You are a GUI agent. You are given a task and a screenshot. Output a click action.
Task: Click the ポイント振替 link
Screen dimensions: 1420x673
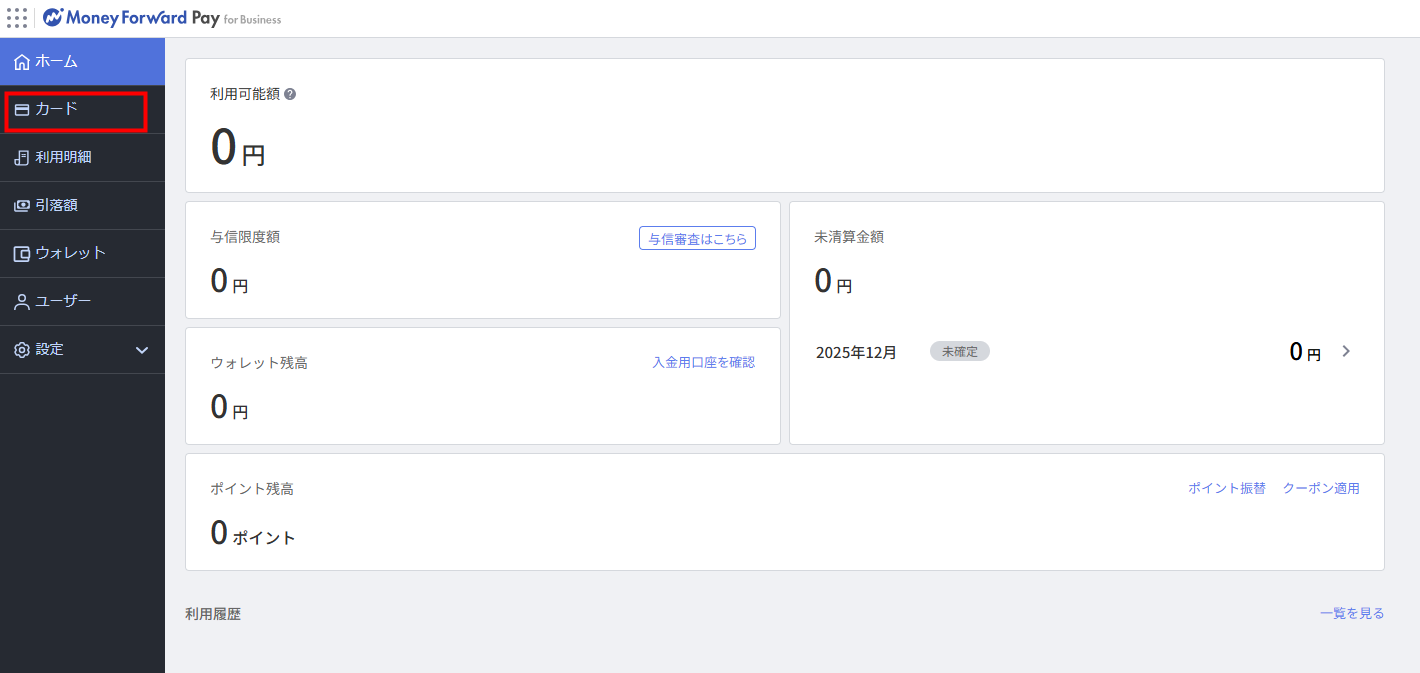point(1226,489)
